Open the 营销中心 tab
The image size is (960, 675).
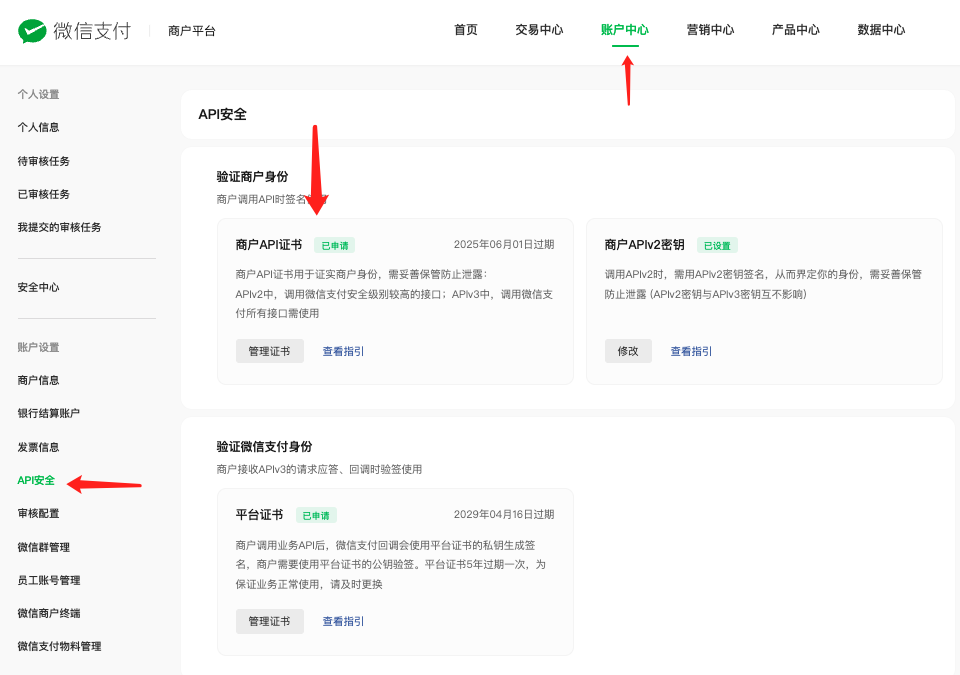710,30
